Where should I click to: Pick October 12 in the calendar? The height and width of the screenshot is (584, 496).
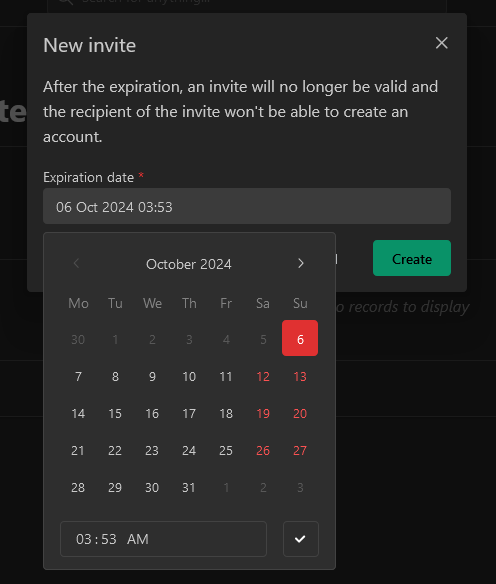click(263, 377)
